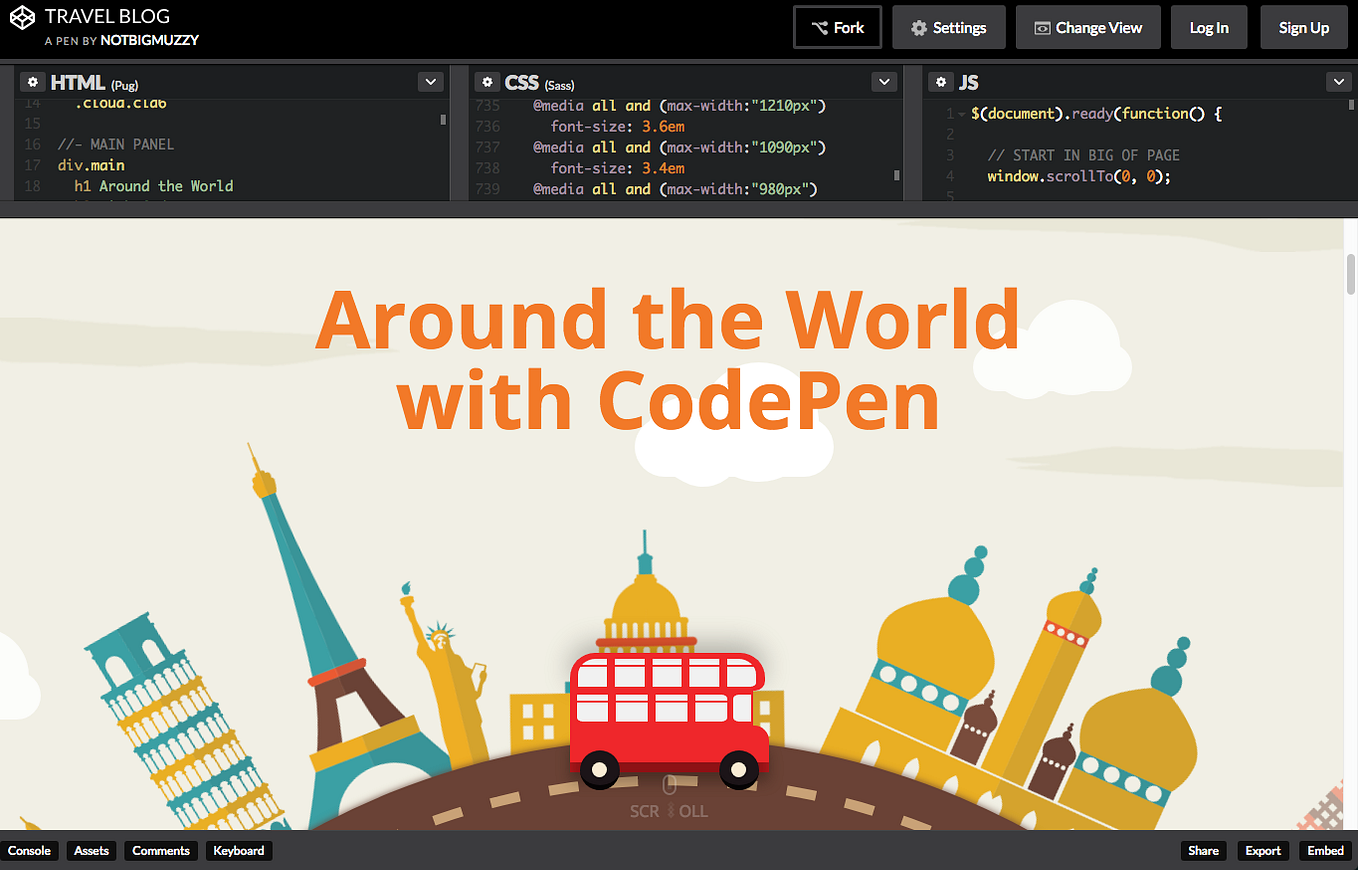Open the CSS panel gear settings icon
This screenshot has height=870, width=1358.
pos(487,81)
